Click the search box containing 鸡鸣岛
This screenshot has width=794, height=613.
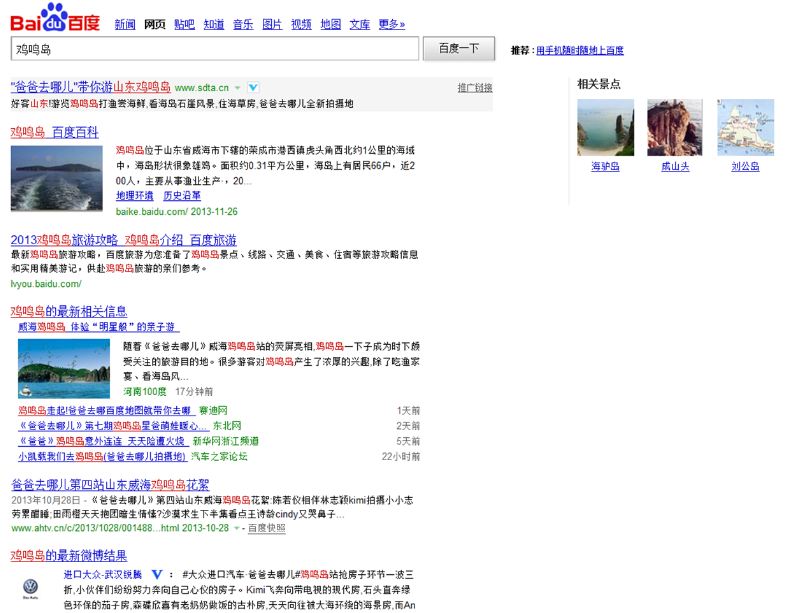(215, 49)
